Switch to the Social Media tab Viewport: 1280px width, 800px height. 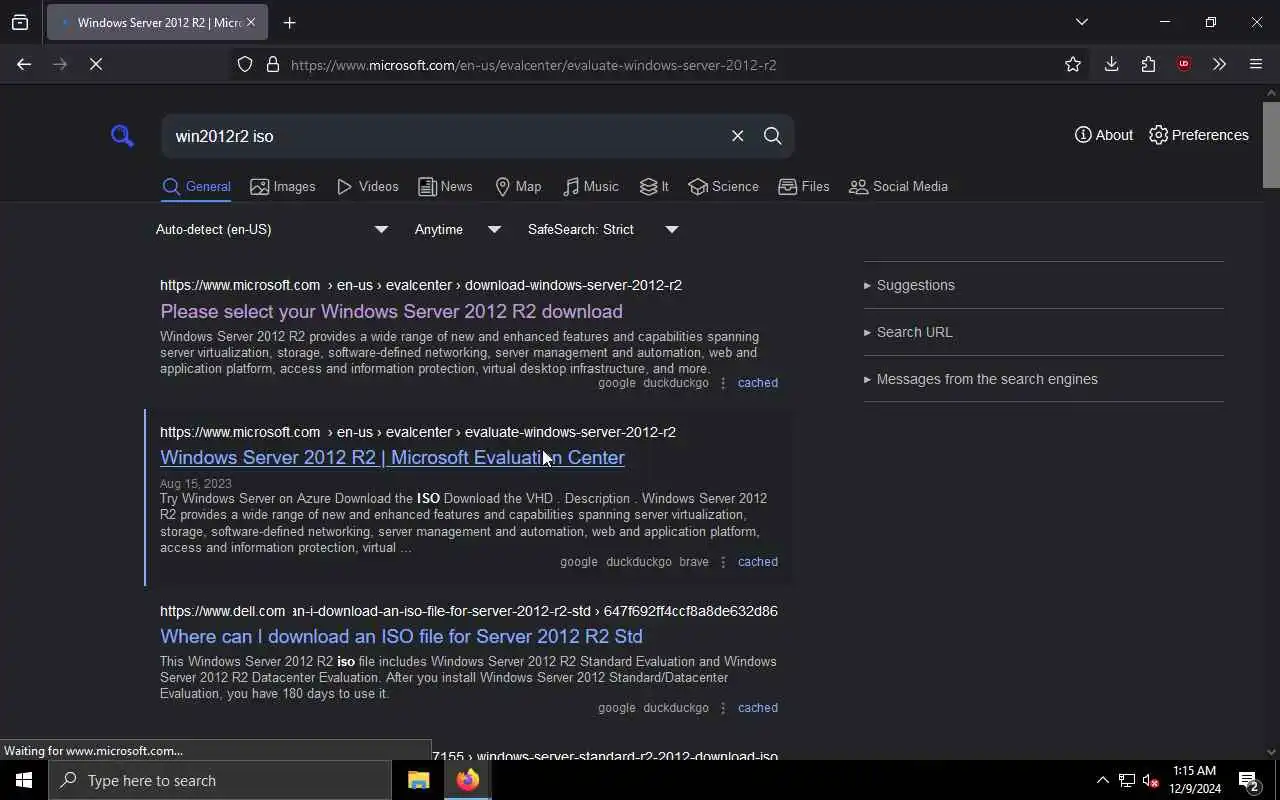coord(898,187)
